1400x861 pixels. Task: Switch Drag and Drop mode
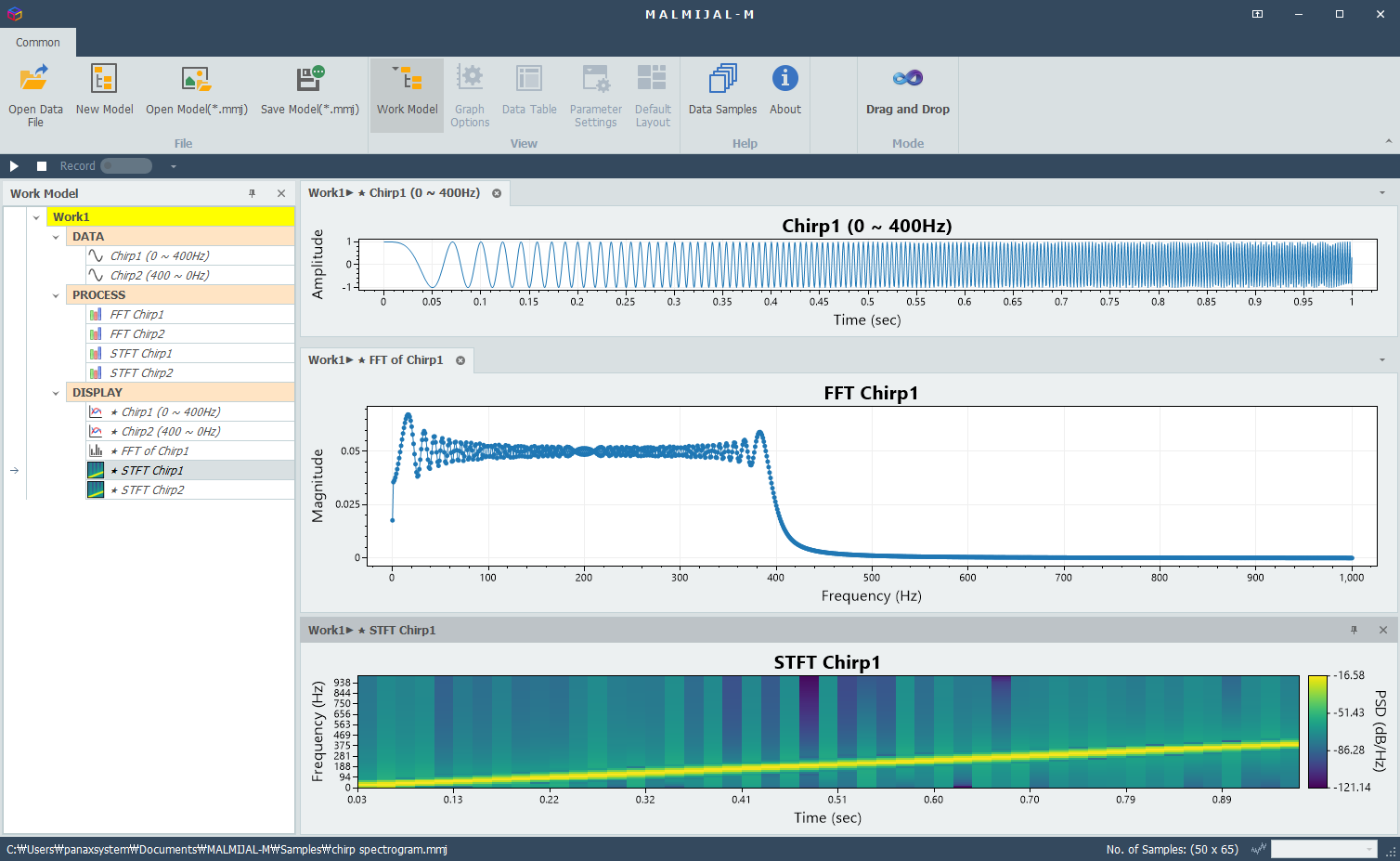pyautogui.click(x=908, y=90)
